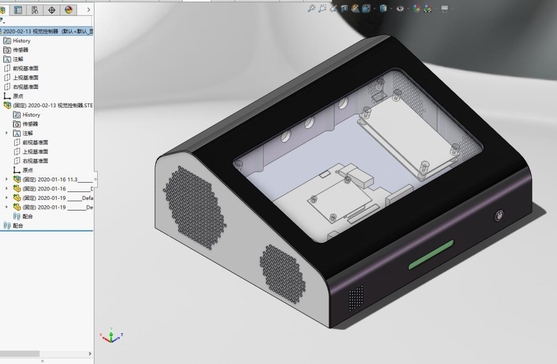The image size is (557, 364).
Task: Select 前视基准面 plane nested in the .STE component
Action: [x=31, y=142]
